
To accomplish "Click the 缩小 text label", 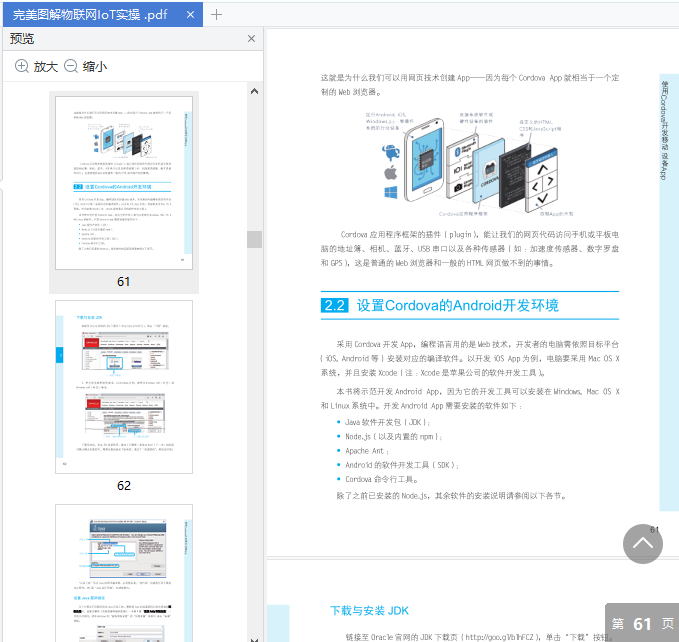I will [95, 67].
